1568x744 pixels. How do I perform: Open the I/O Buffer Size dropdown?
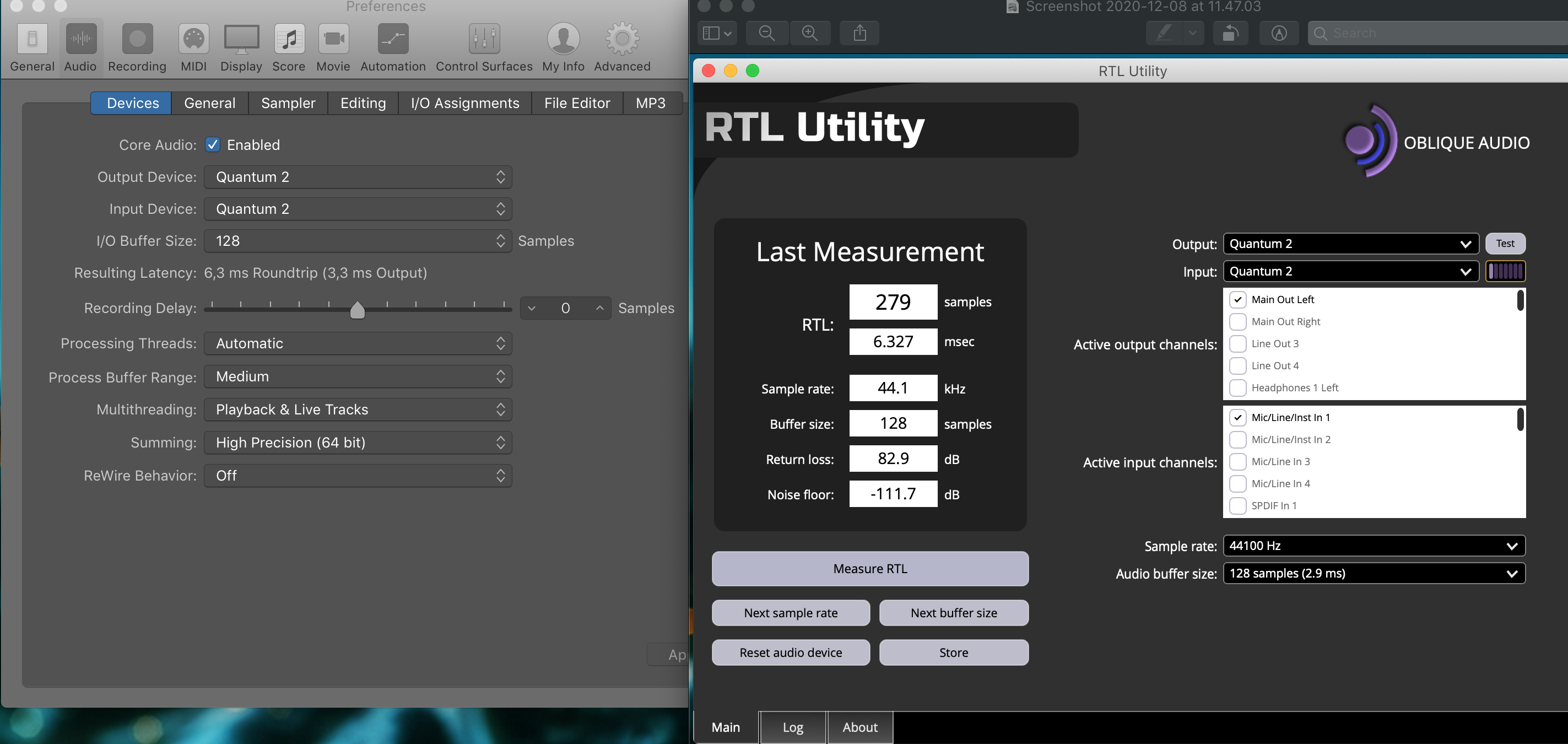point(358,241)
